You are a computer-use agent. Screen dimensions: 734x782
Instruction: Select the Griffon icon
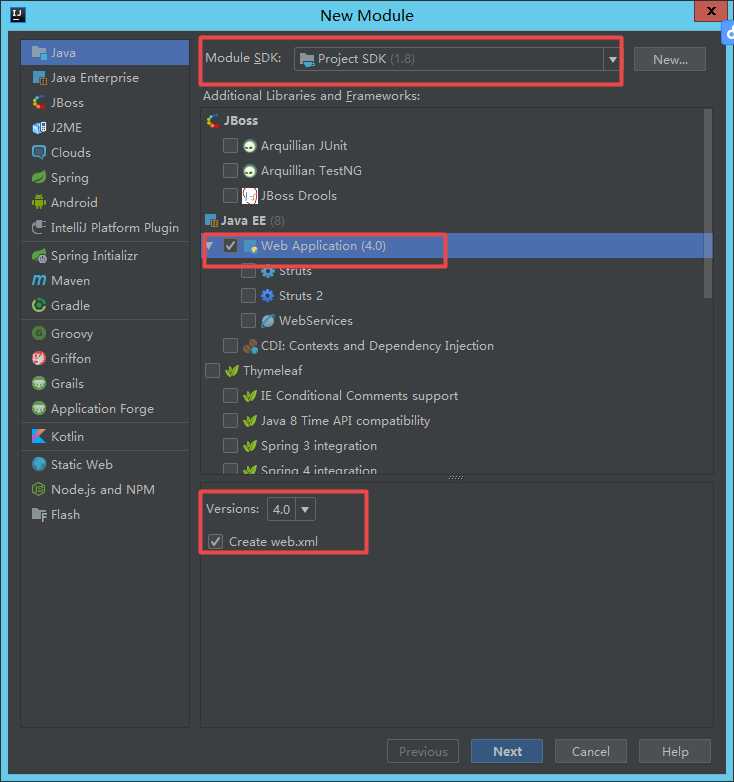[39, 359]
